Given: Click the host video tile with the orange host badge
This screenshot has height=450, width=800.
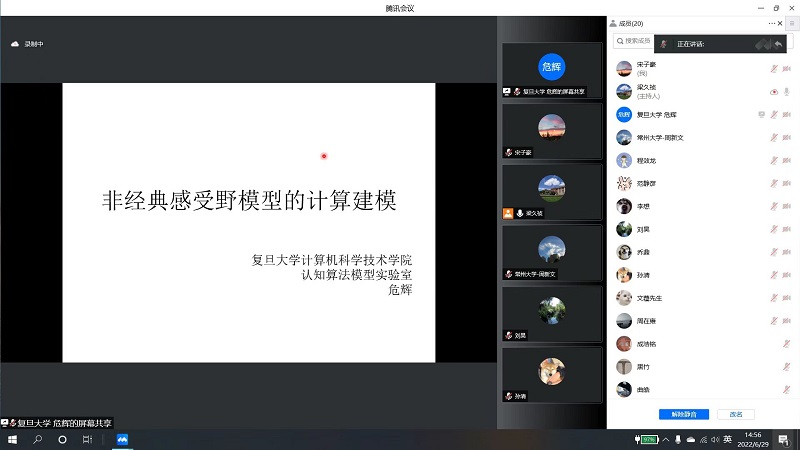Looking at the screenshot, I should click(x=552, y=192).
